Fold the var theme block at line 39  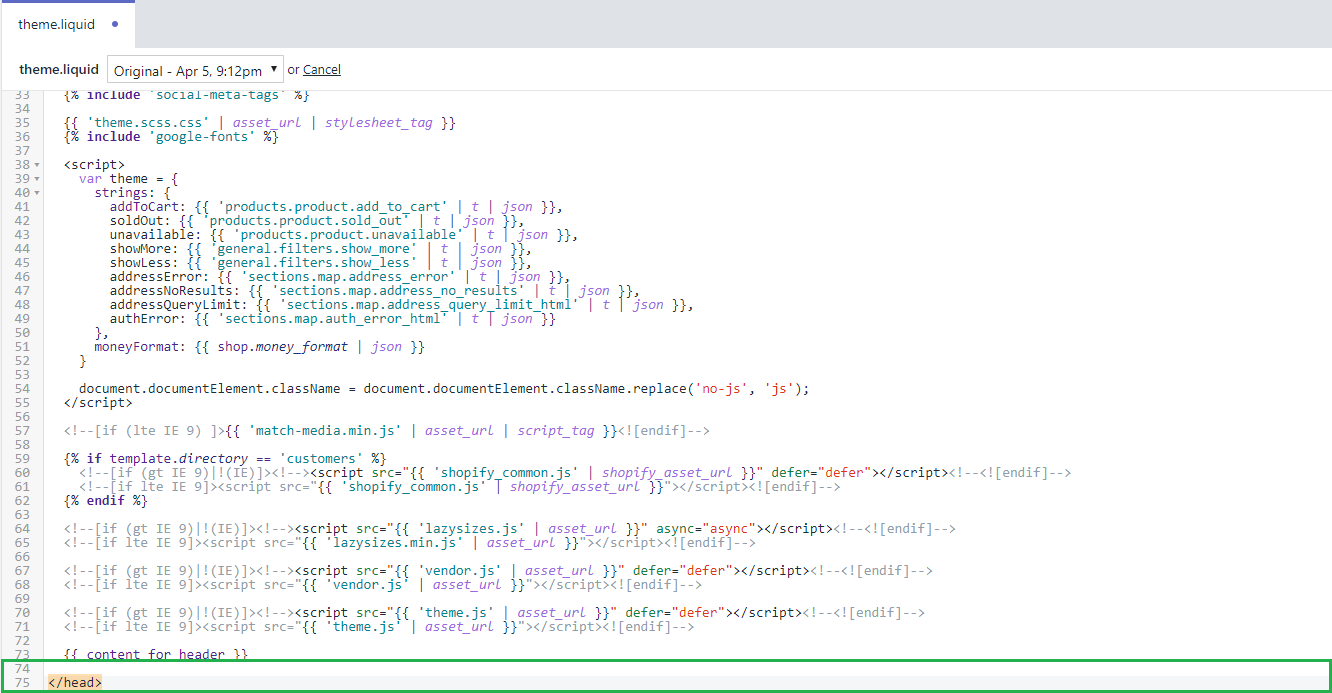37,179
